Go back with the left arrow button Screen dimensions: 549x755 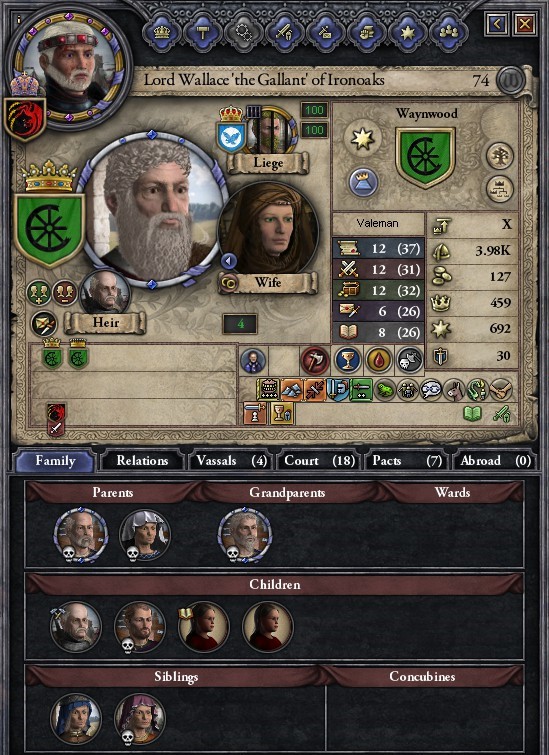[497, 23]
